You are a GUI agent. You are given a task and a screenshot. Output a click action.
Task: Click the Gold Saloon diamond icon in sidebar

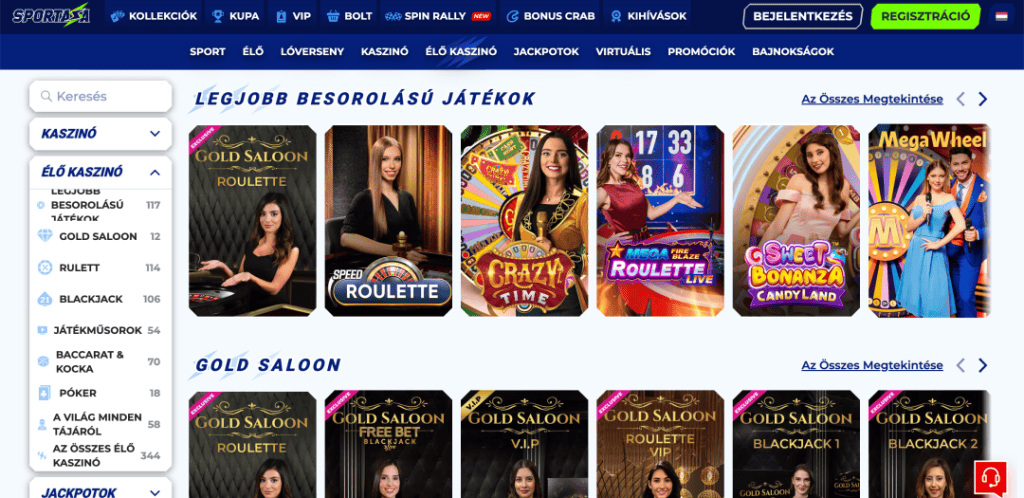(45, 236)
